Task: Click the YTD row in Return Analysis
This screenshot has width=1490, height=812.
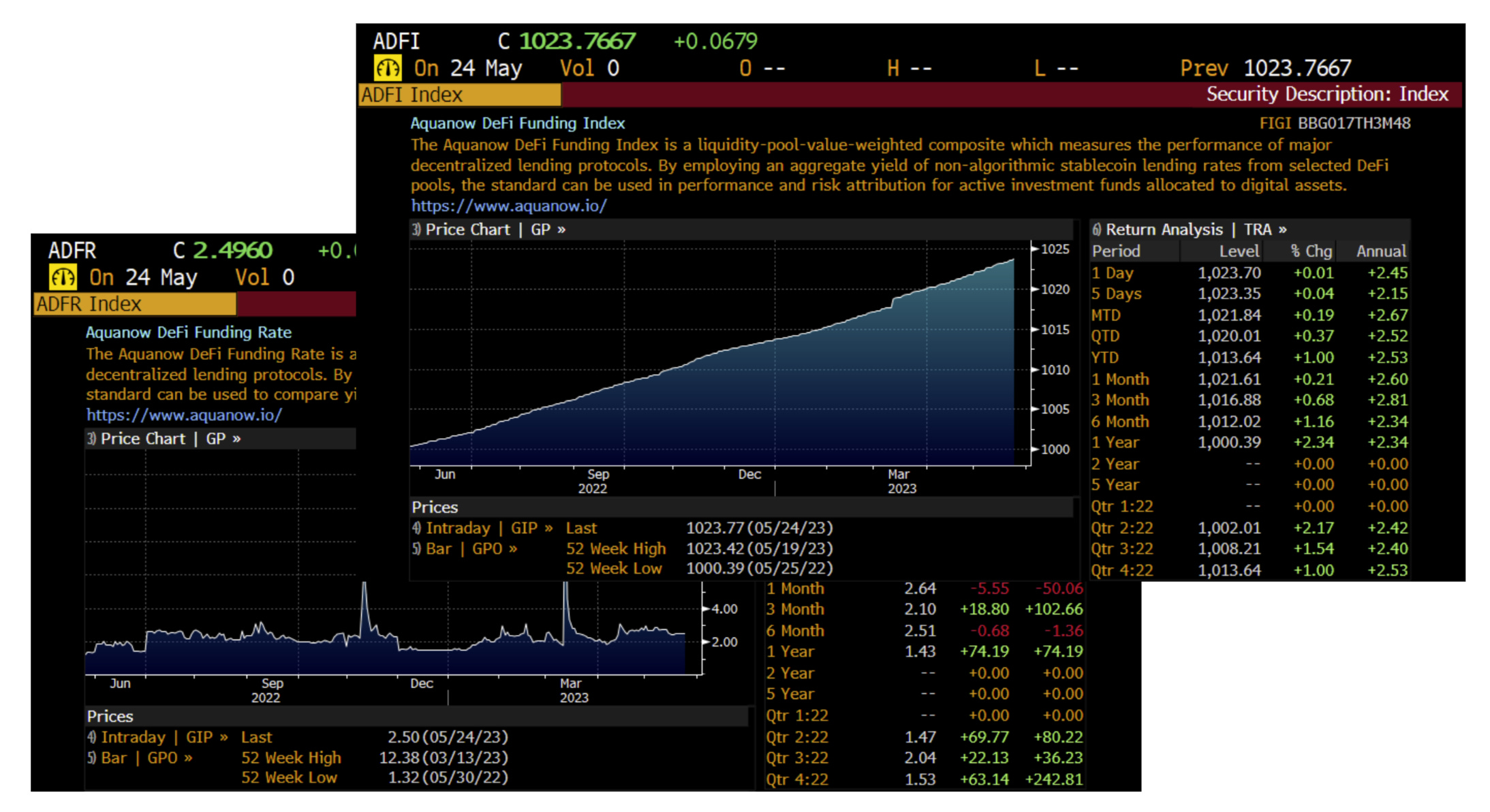Action: point(1105,357)
